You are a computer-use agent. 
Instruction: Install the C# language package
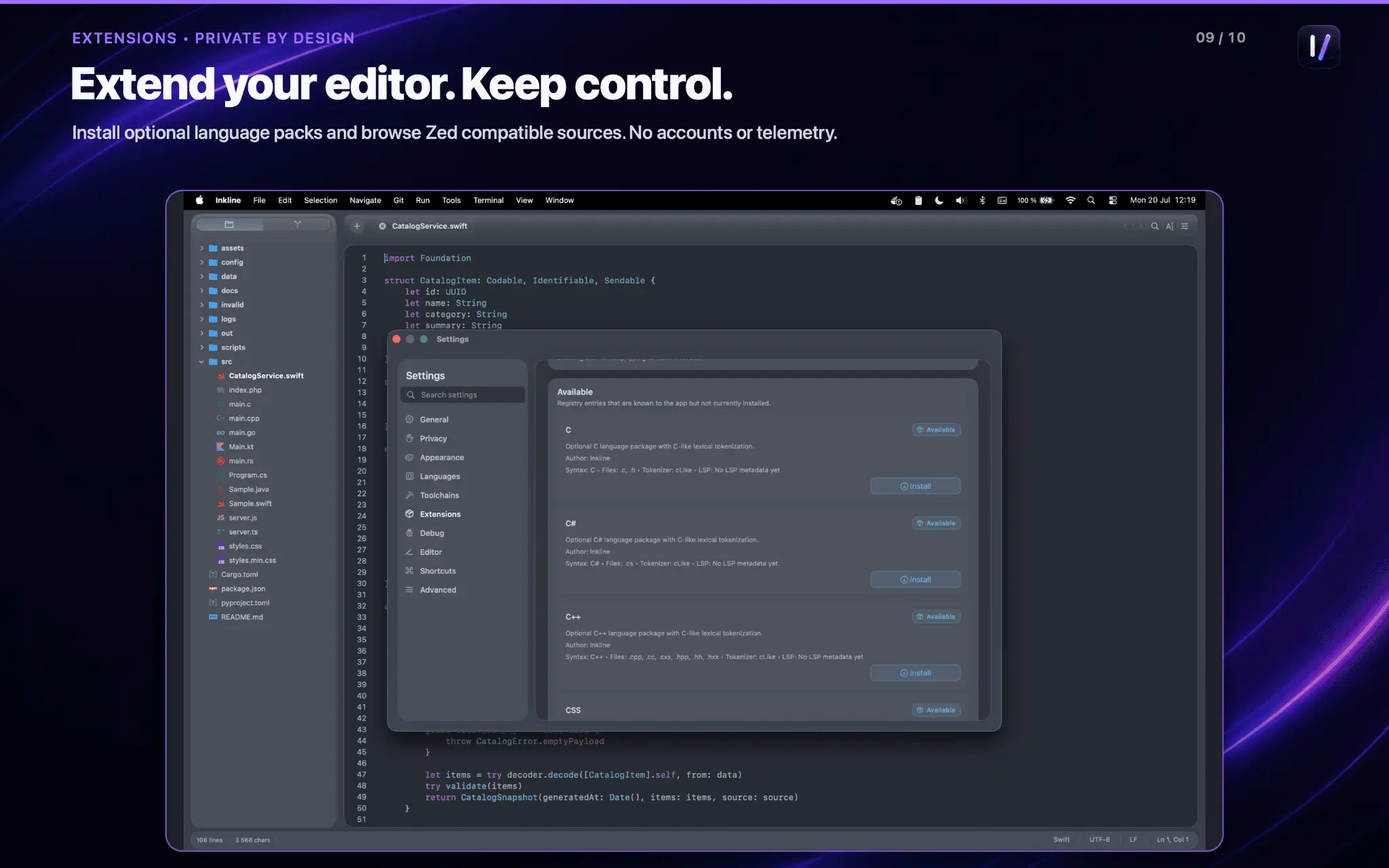(x=915, y=580)
